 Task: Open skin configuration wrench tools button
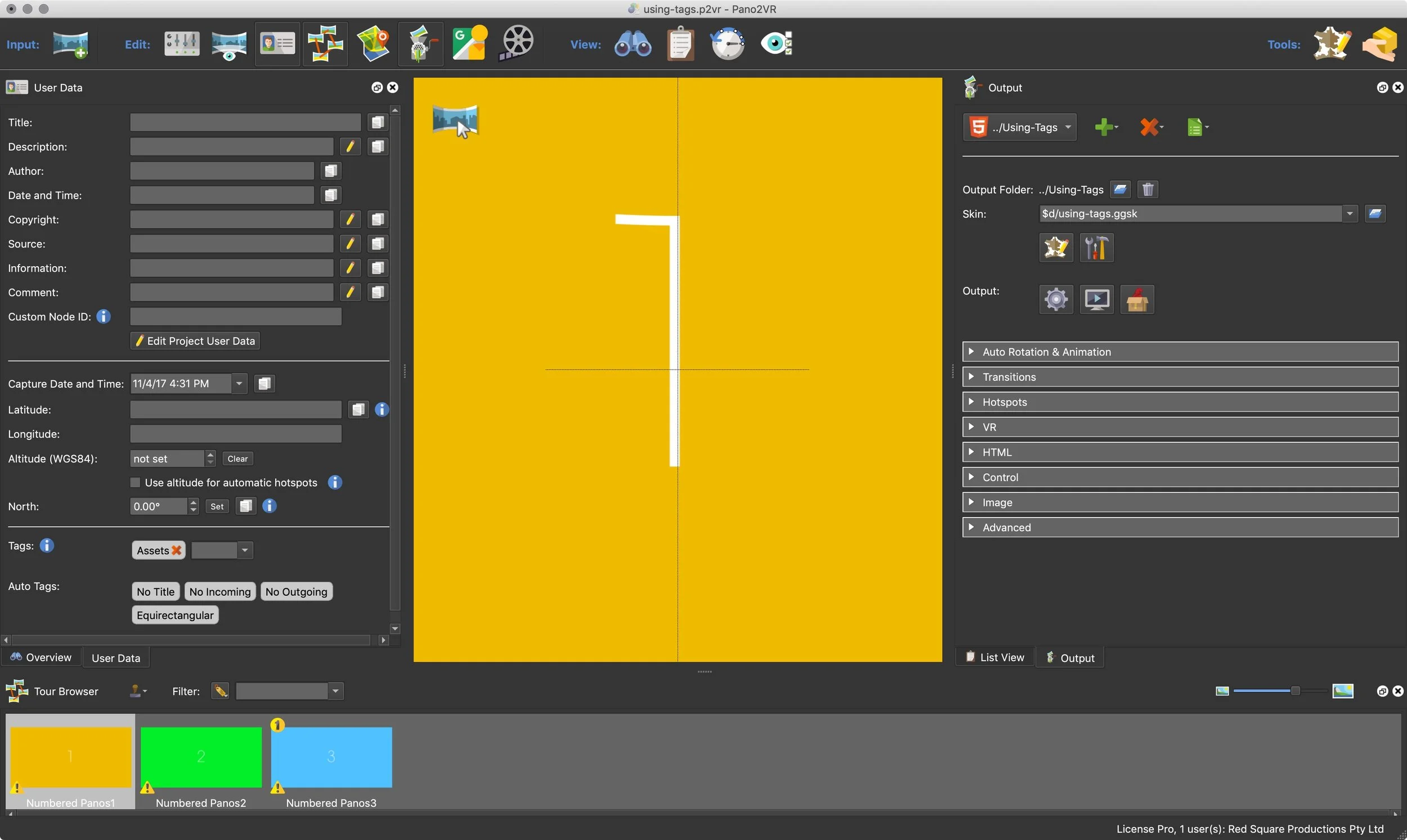(x=1096, y=248)
